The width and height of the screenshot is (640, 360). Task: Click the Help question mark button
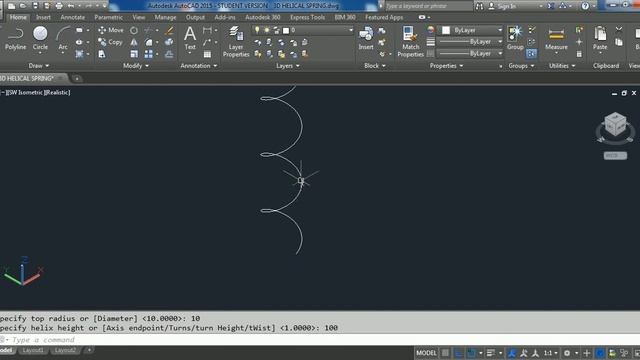click(x=585, y=6)
